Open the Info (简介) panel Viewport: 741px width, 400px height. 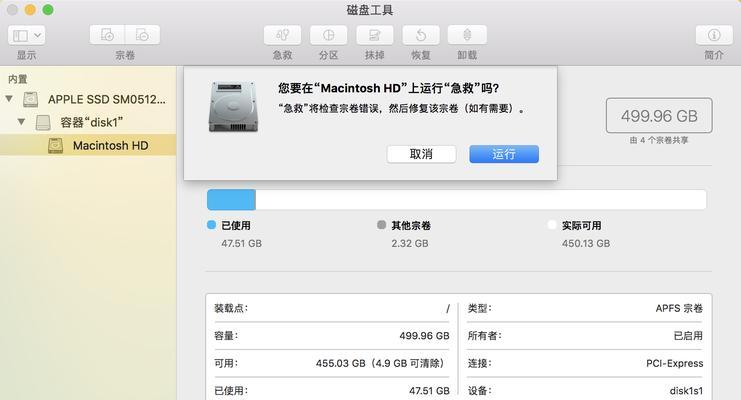coord(714,35)
